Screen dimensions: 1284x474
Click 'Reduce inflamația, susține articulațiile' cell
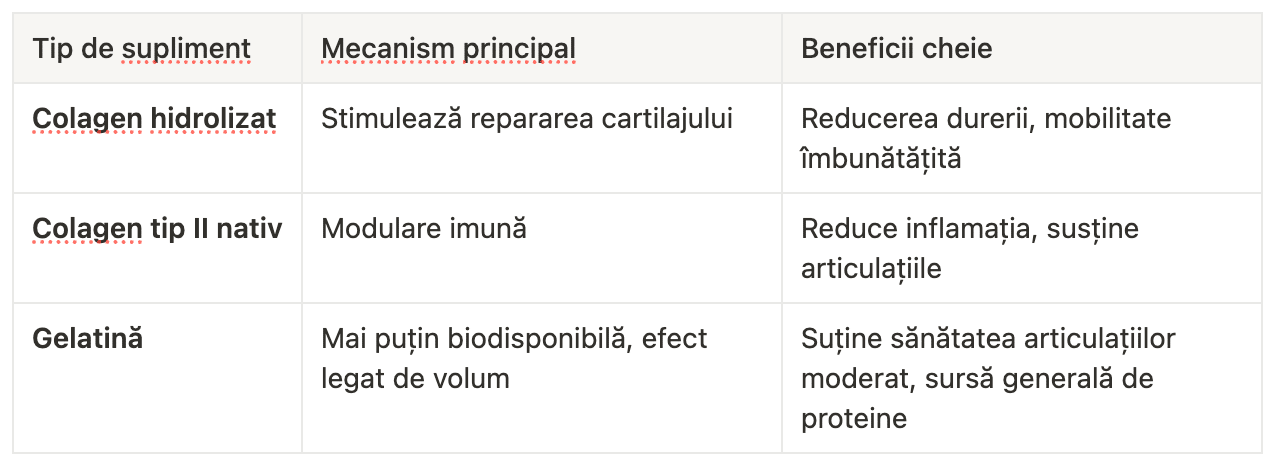pyautogui.click(x=1022, y=248)
